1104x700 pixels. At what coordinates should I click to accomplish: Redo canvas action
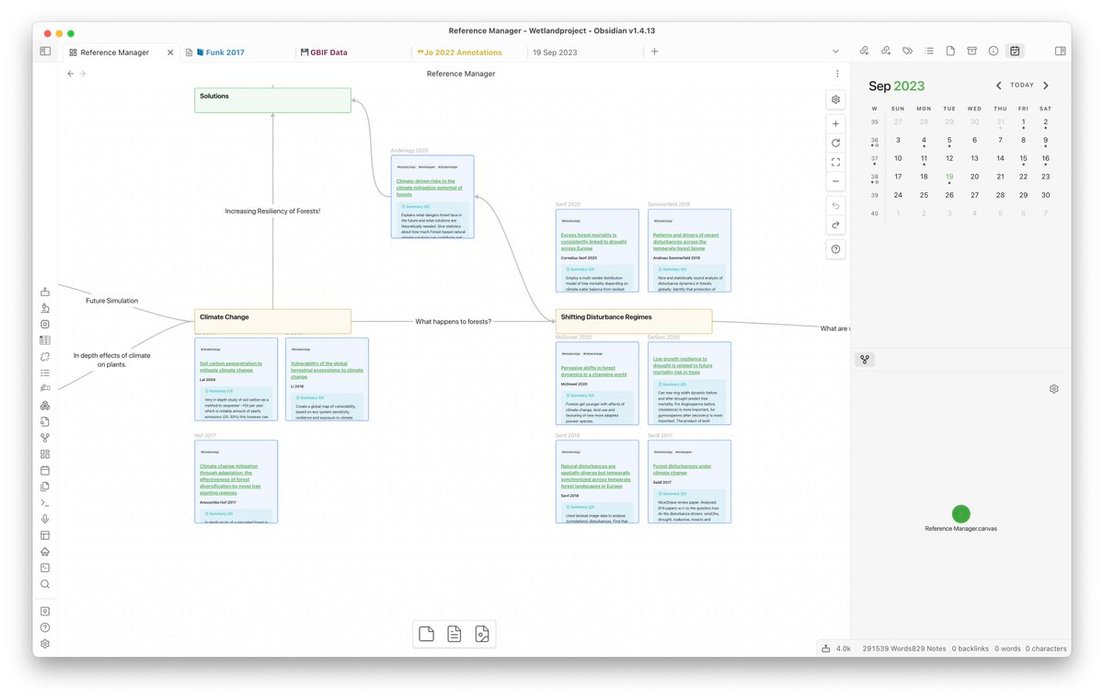[x=836, y=225]
